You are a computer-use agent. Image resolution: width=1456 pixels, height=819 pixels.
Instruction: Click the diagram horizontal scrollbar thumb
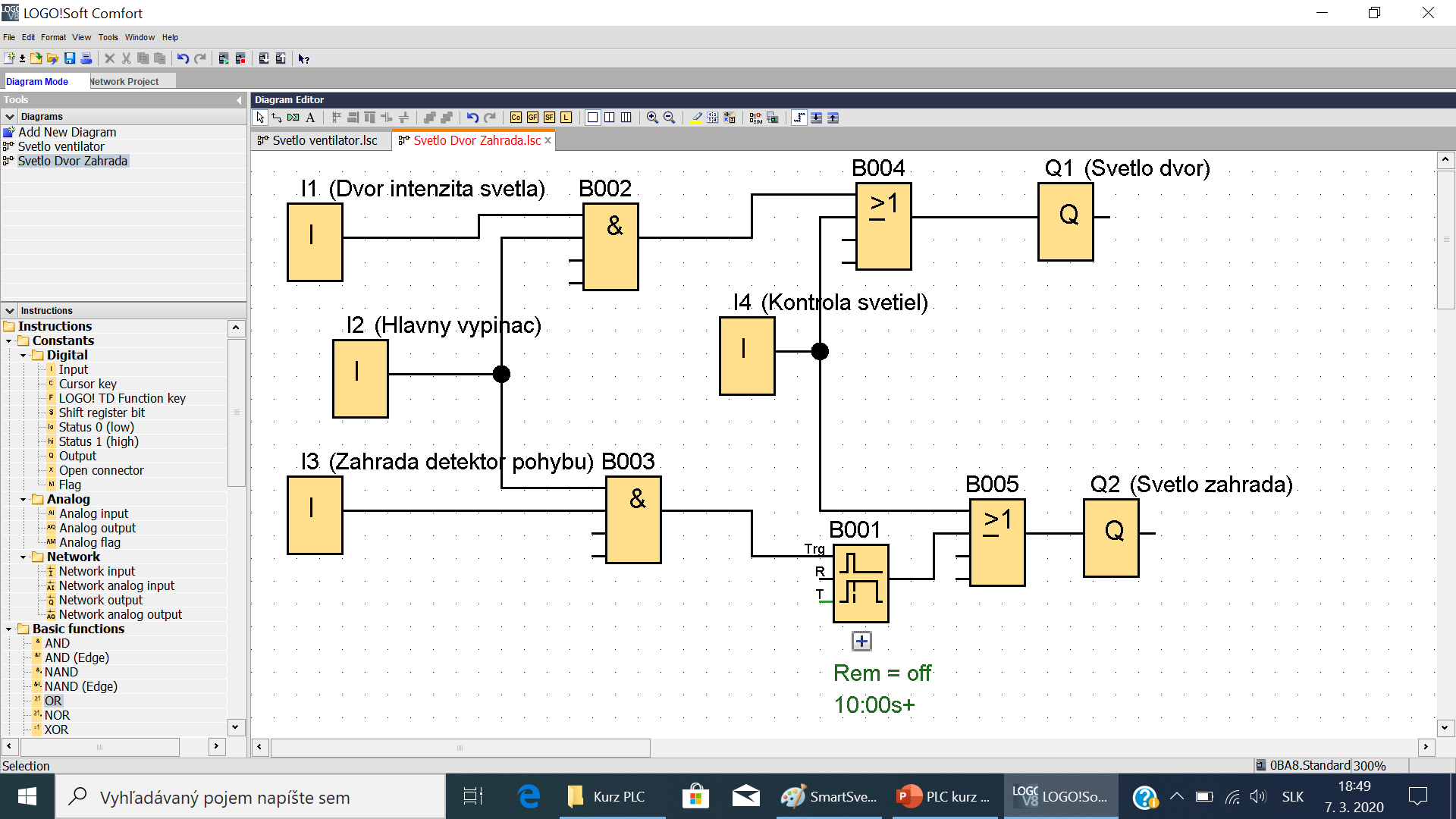pos(460,748)
